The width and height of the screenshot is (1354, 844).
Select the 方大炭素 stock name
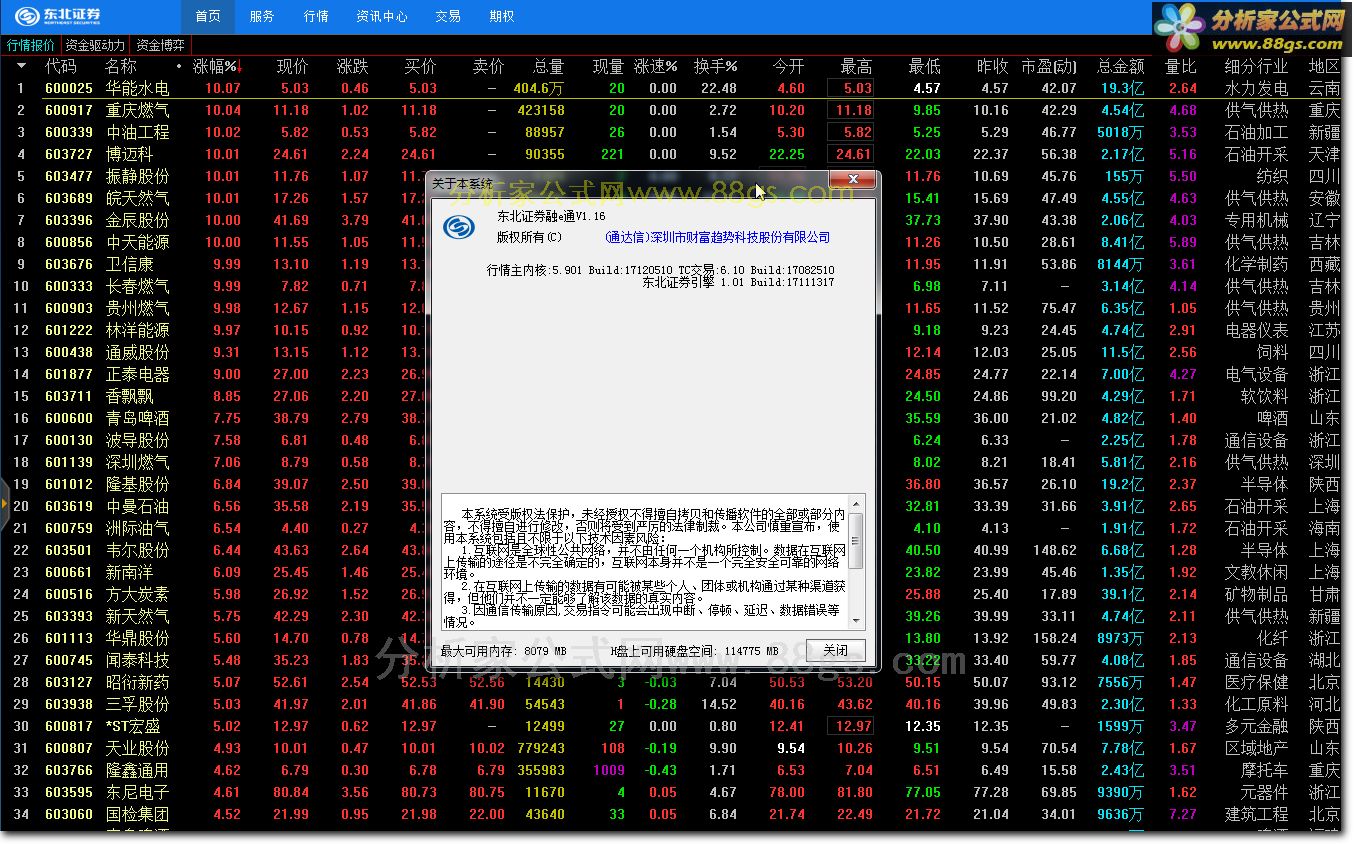(137, 594)
